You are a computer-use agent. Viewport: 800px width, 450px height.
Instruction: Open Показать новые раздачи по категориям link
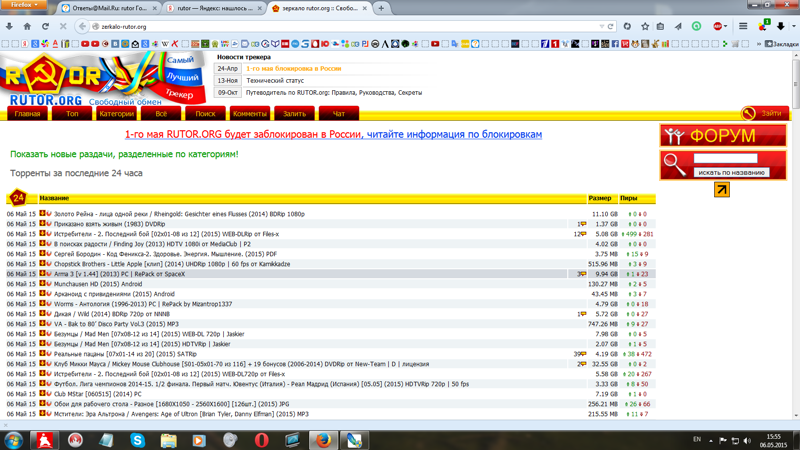[124, 154]
